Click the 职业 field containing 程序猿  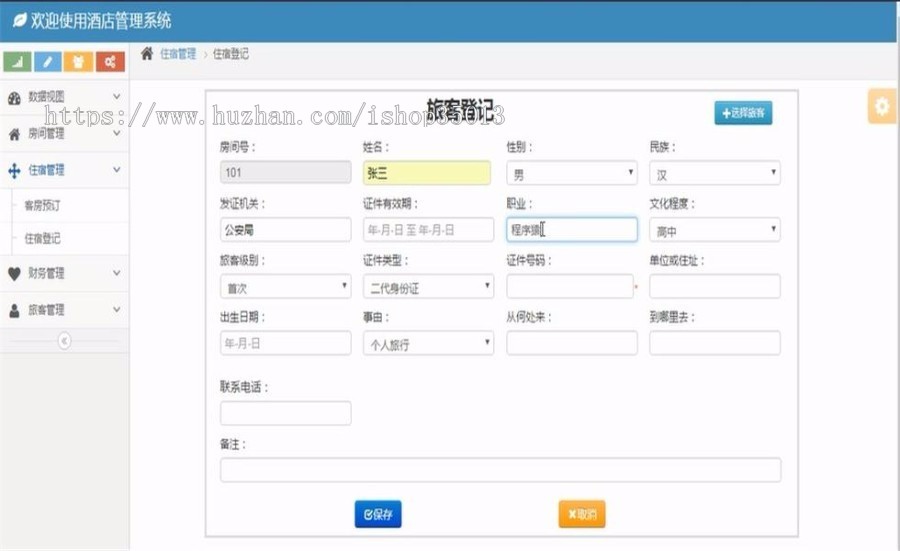[x=572, y=230]
